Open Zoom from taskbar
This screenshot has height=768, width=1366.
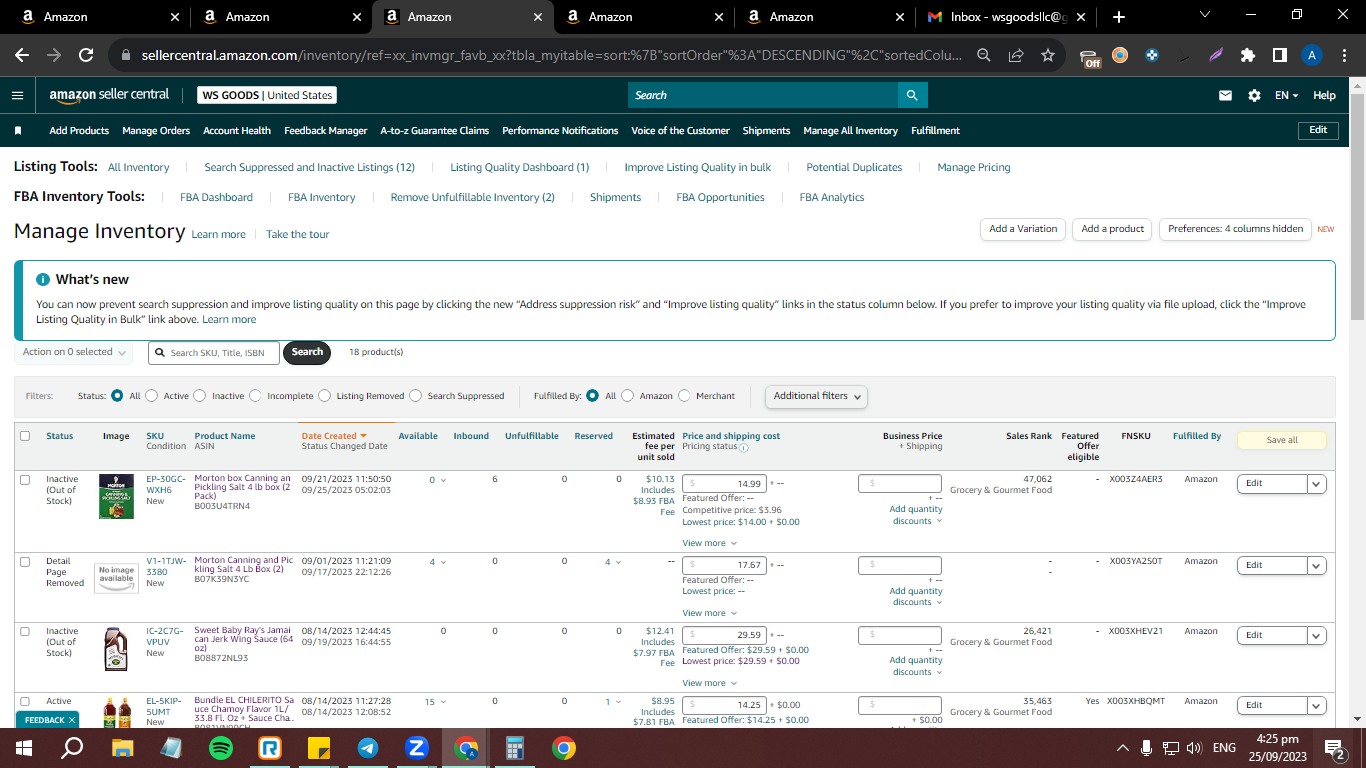tap(417, 747)
